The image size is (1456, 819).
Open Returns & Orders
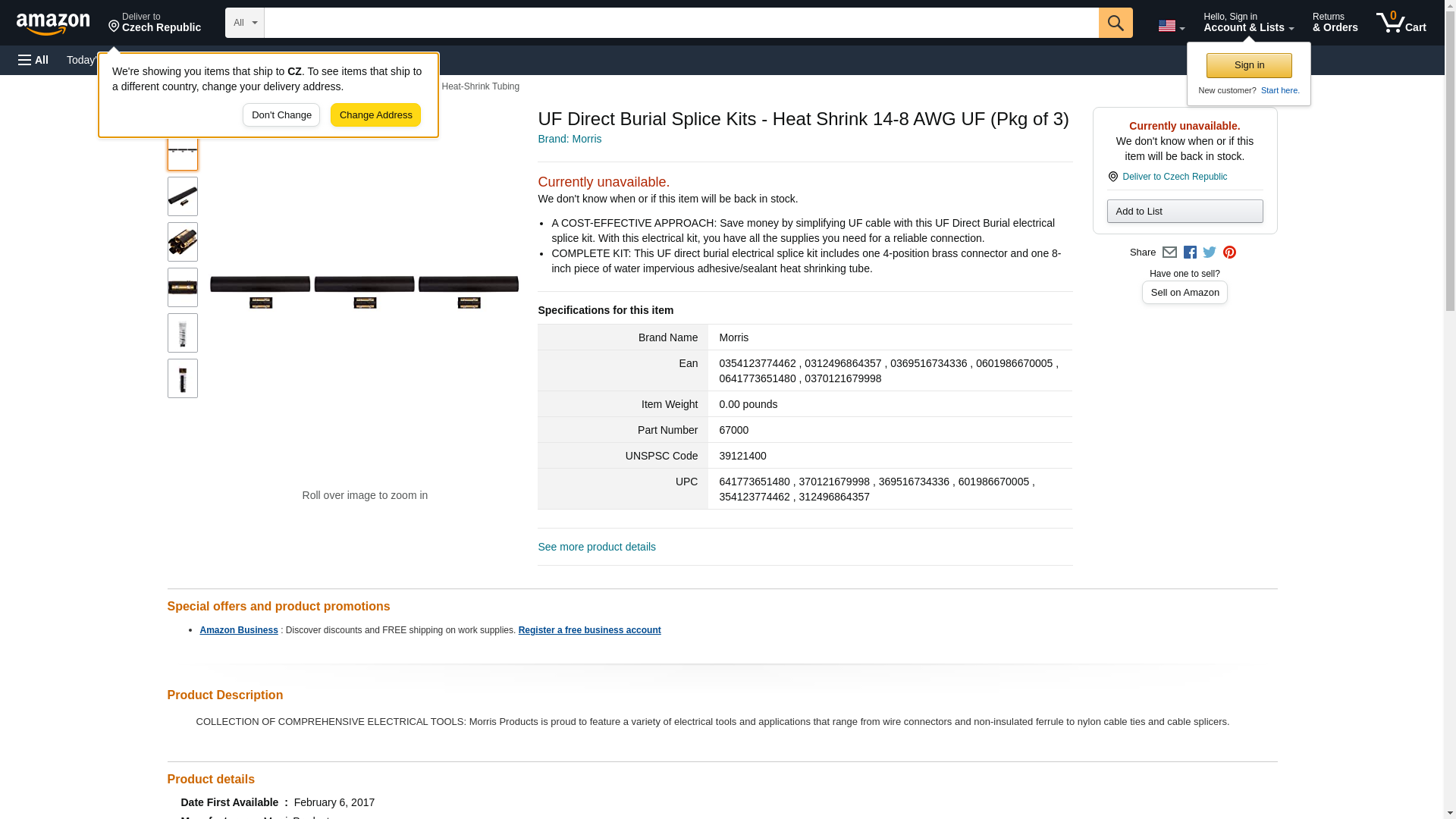tap(1335, 23)
